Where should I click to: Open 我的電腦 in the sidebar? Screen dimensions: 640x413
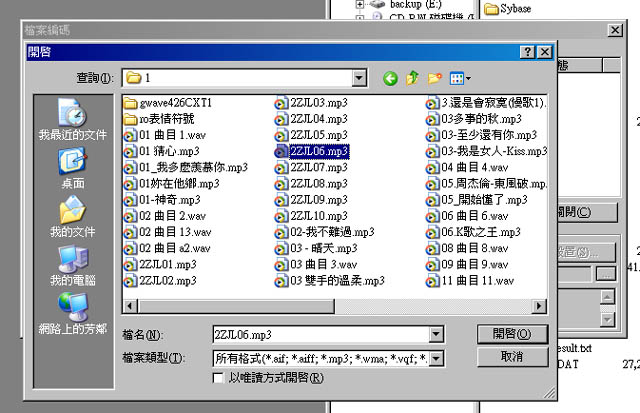pos(73,265)
